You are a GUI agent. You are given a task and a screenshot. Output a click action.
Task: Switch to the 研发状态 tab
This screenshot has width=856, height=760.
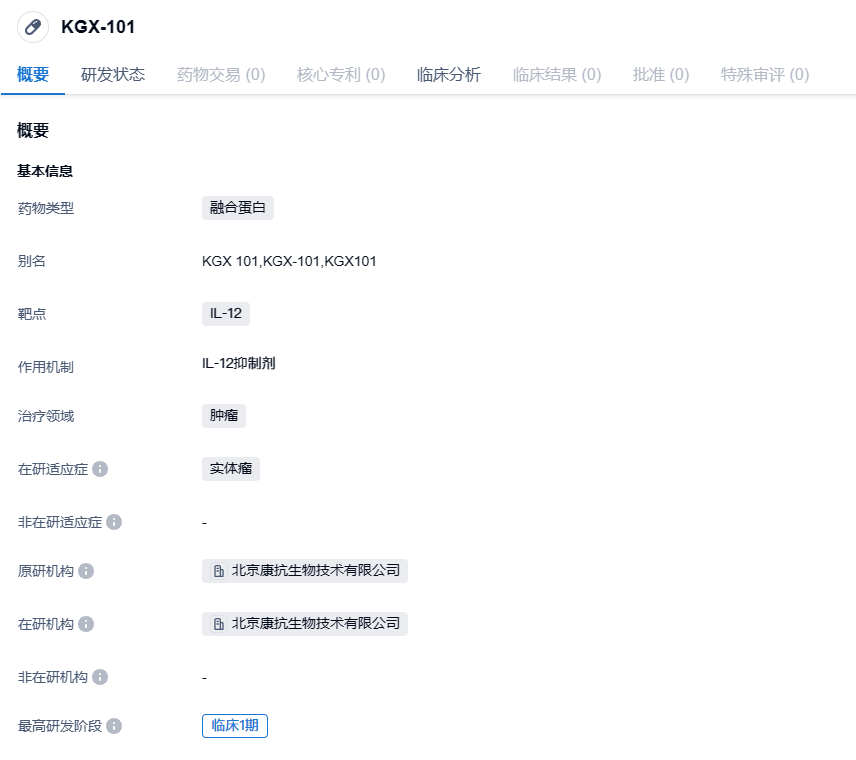112,74
